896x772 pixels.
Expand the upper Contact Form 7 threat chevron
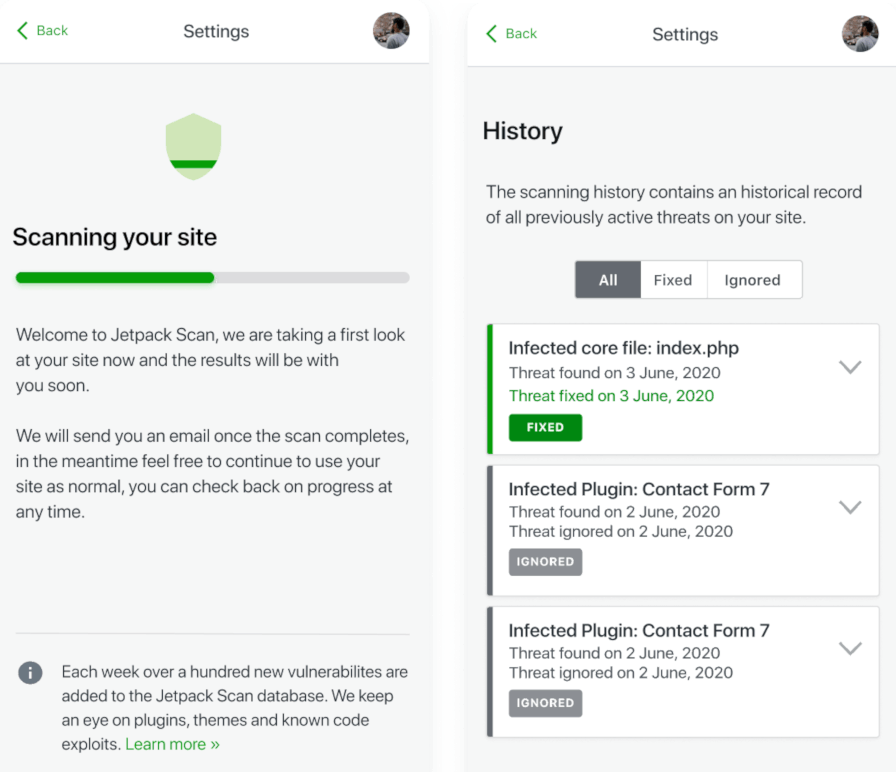pos(849,507)
